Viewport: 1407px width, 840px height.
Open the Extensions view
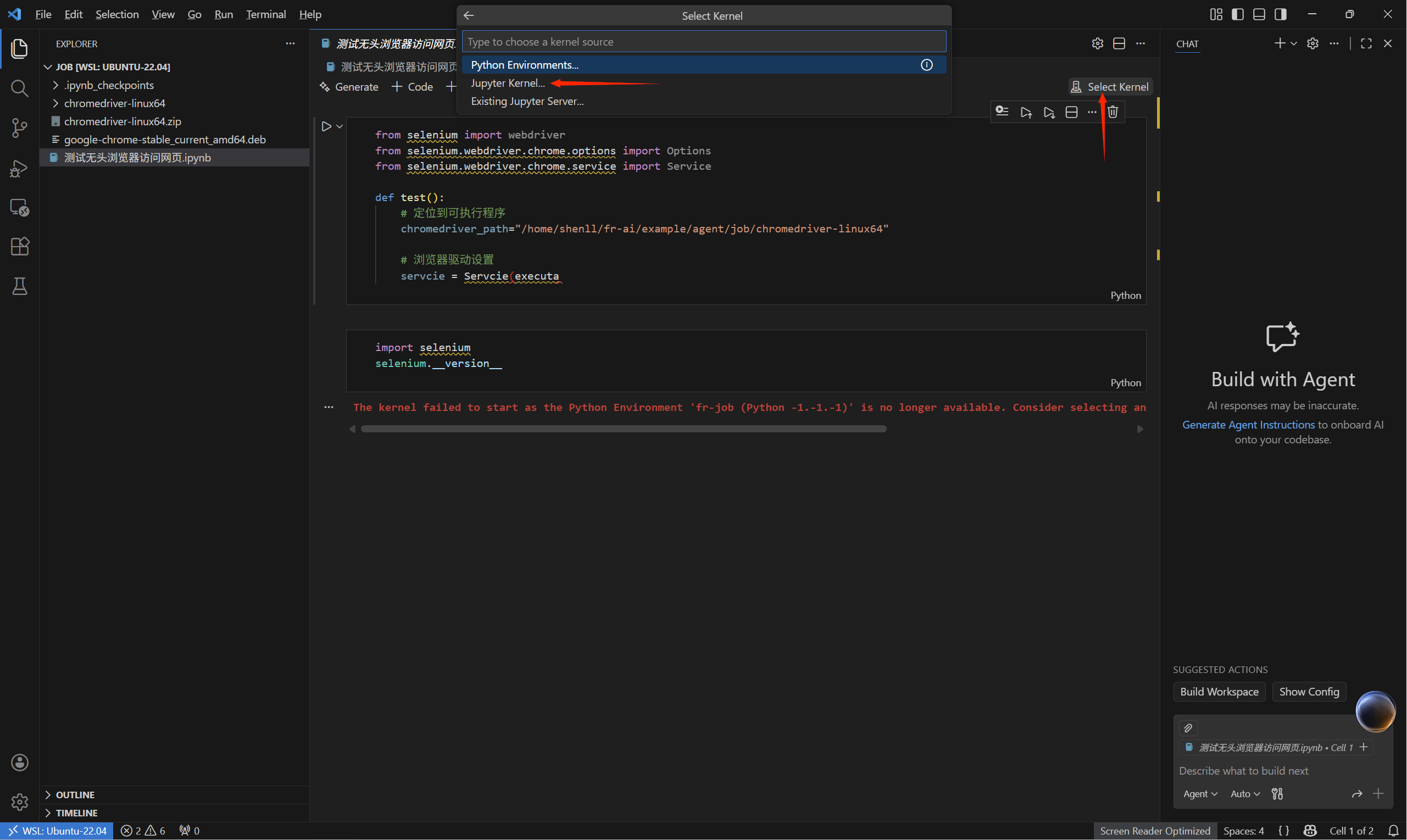click(x=19, y=246)
